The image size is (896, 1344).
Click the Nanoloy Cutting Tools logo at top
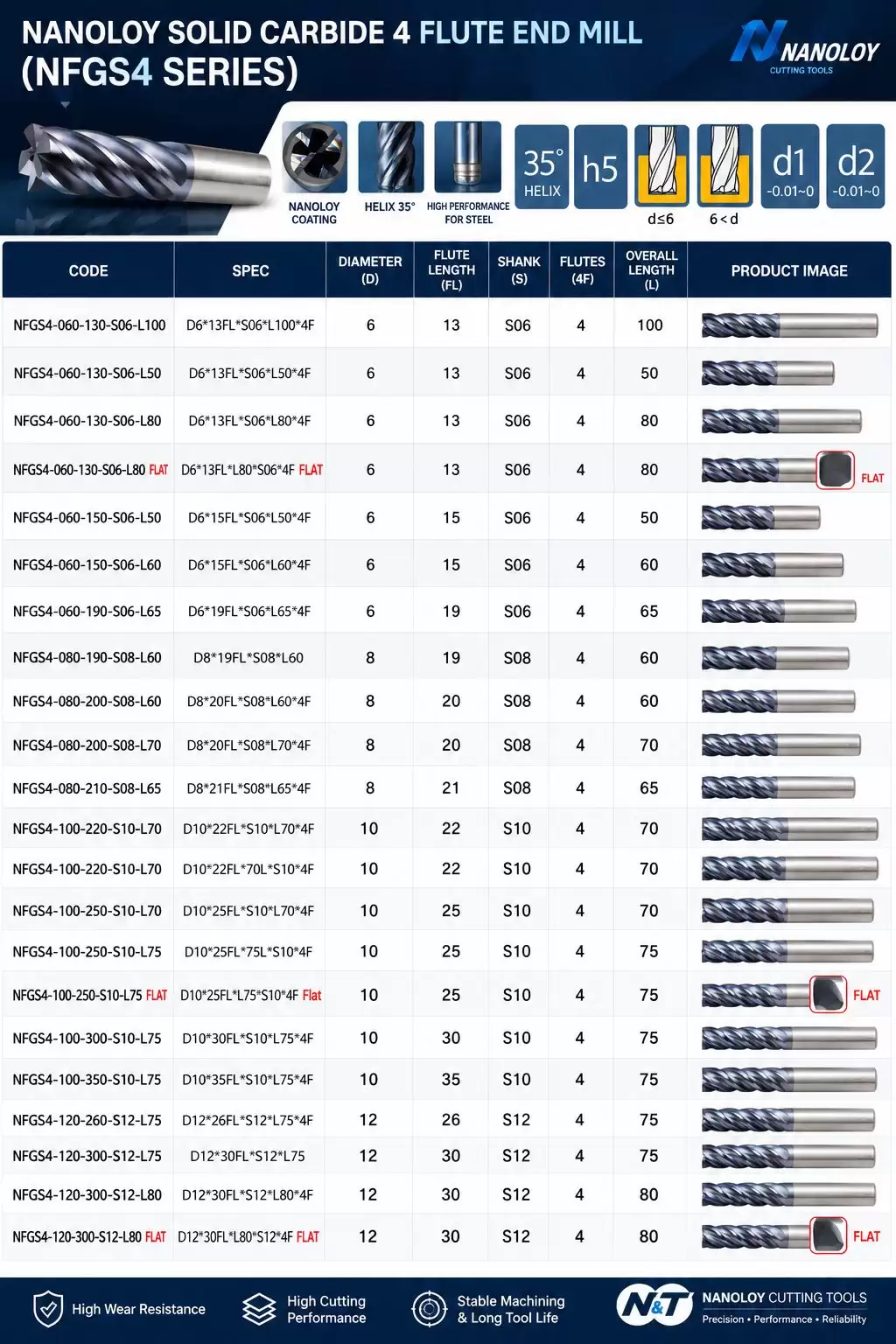click(804, 47)
